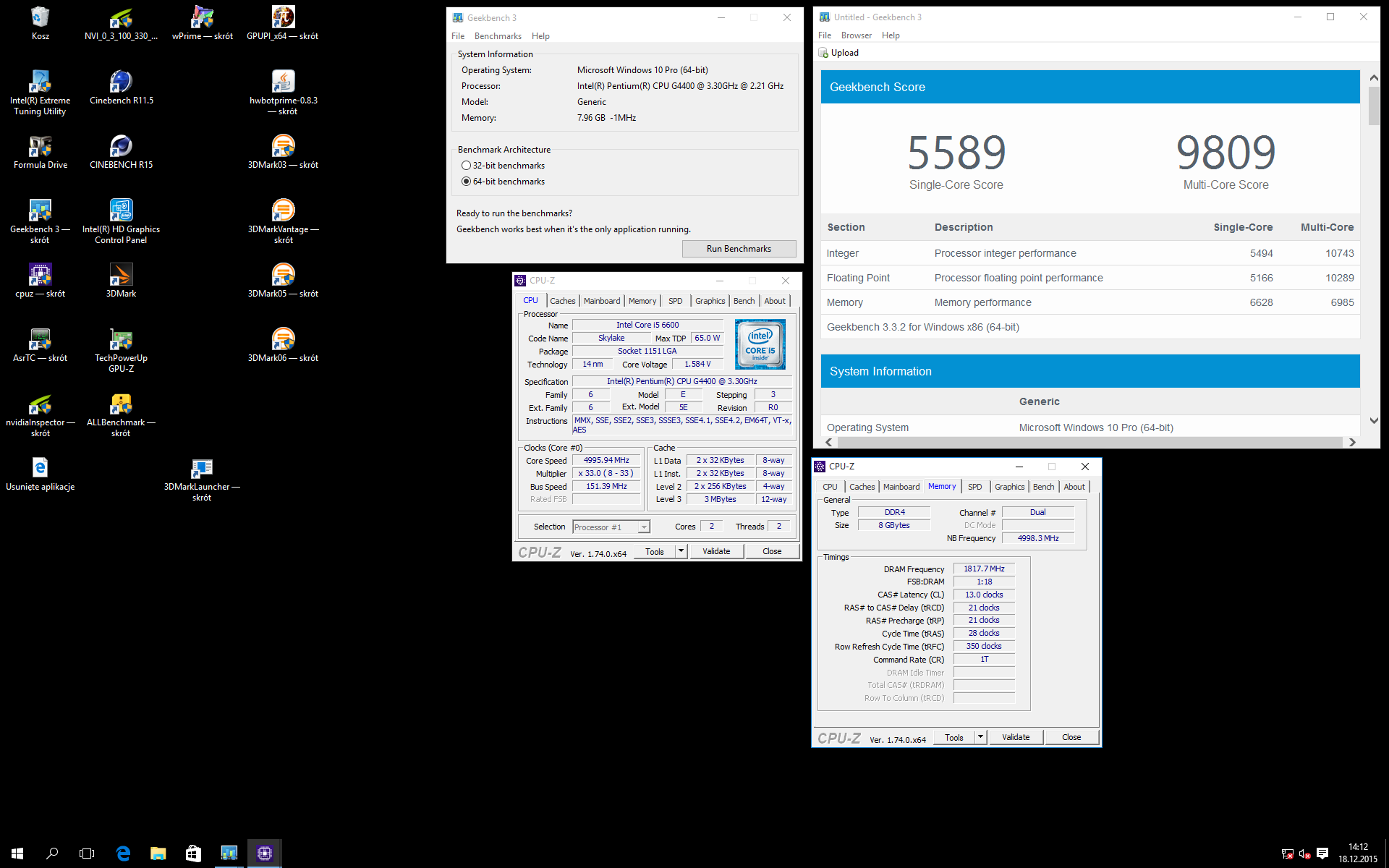Open taskbar search magnifier
1389x868 pixels.
tap(52, 854)
